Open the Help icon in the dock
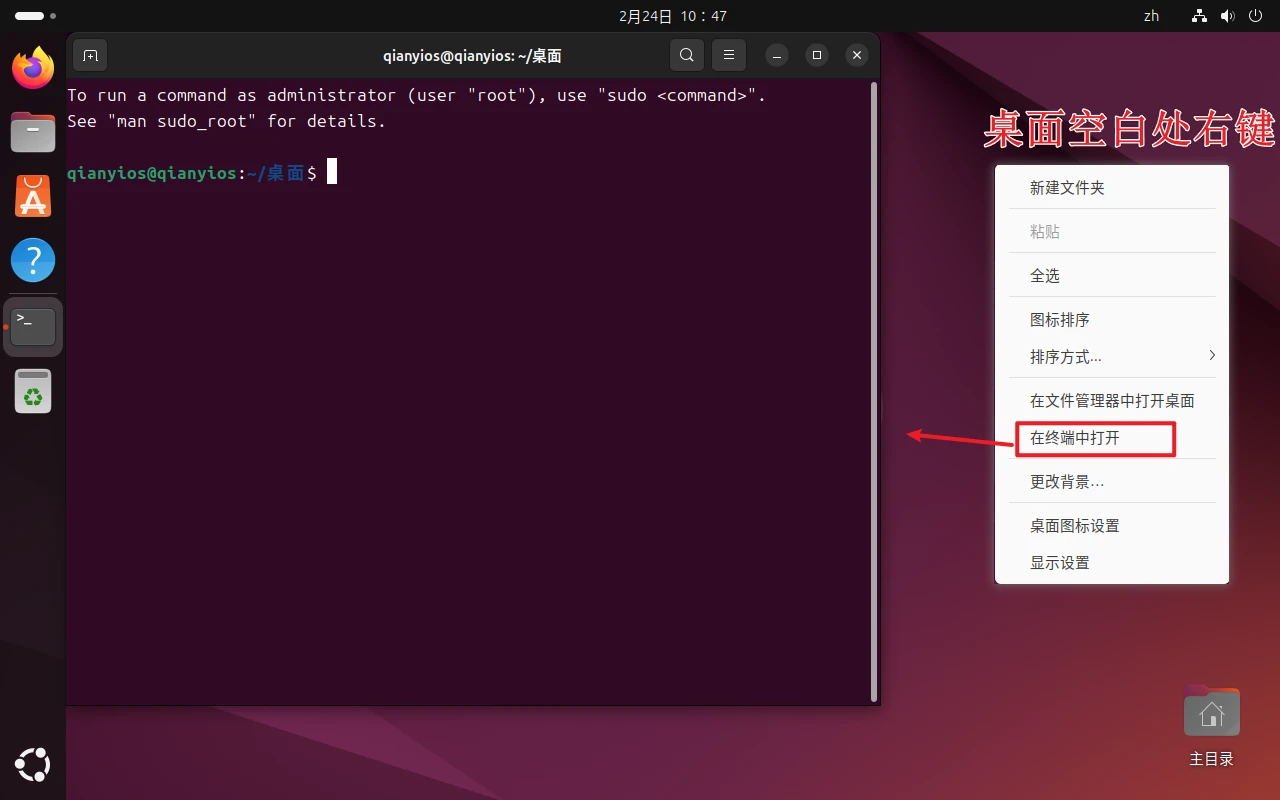 point(33,260)
